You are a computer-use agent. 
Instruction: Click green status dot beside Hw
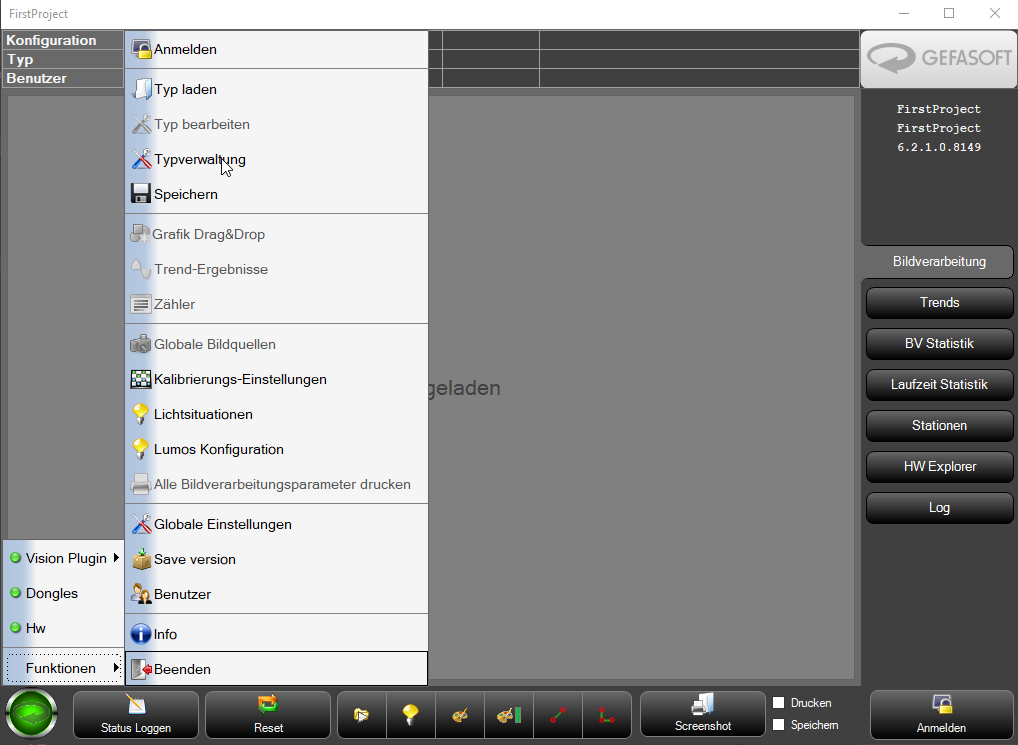[16, 628]
